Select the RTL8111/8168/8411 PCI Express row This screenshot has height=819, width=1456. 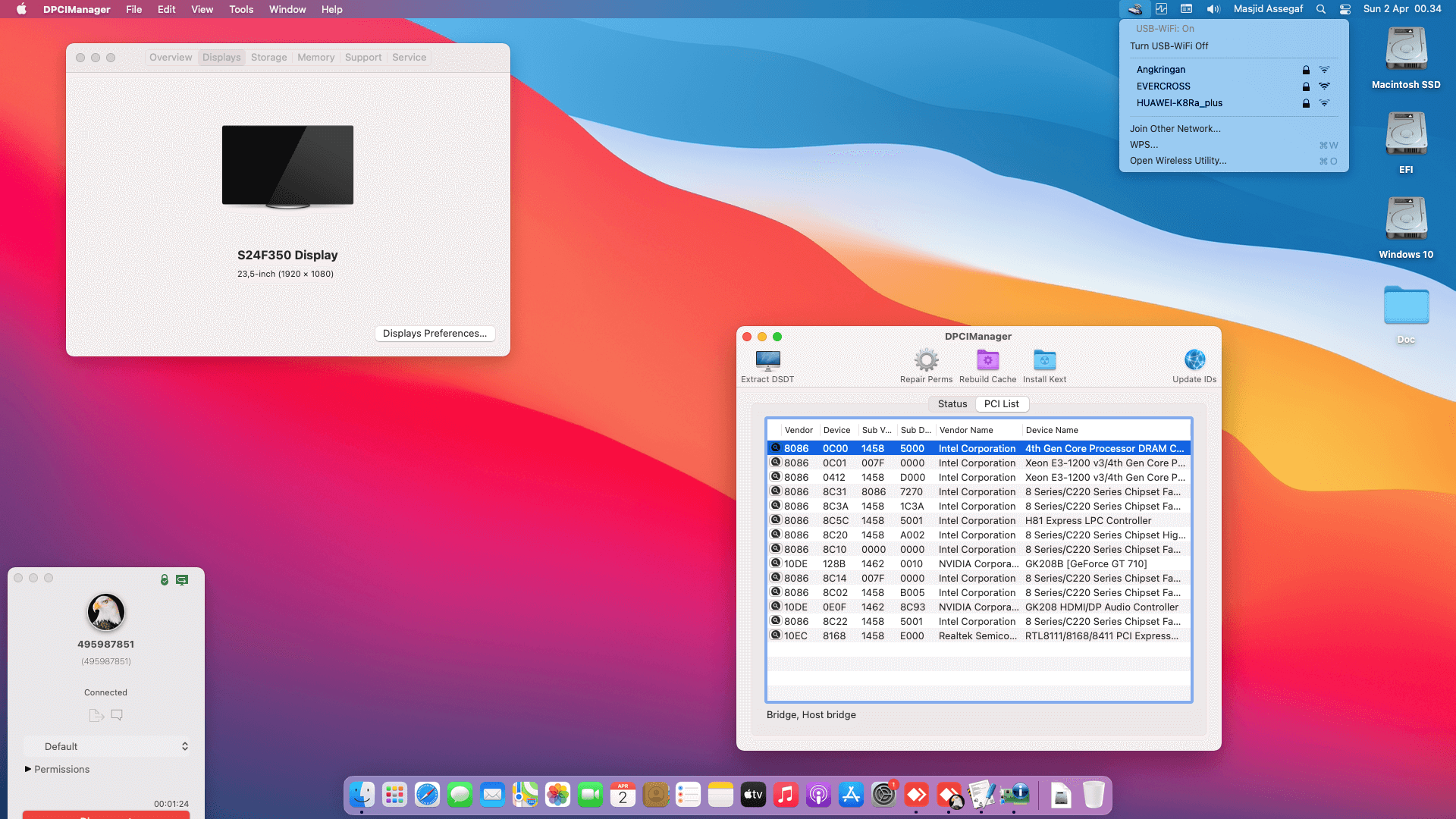[979, 636]
